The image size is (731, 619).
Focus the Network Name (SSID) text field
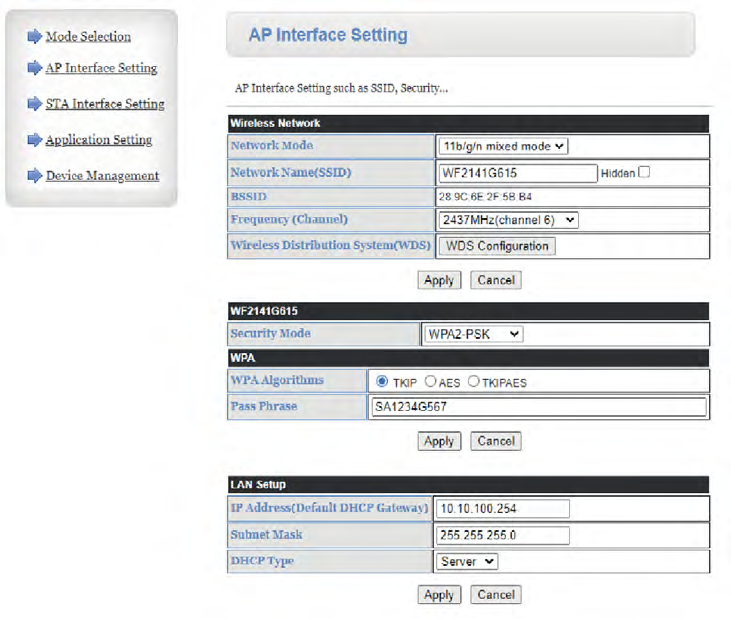click(517, 173)
